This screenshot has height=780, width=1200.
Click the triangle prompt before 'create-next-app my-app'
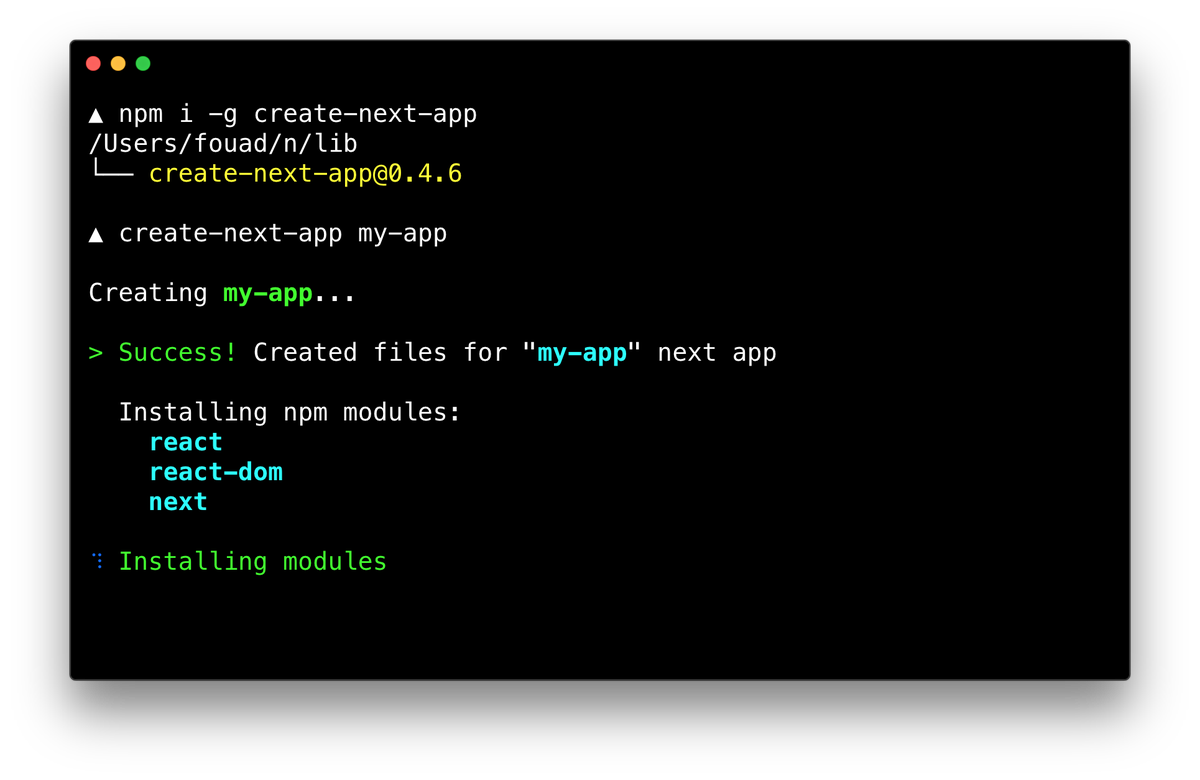[96, 235]
